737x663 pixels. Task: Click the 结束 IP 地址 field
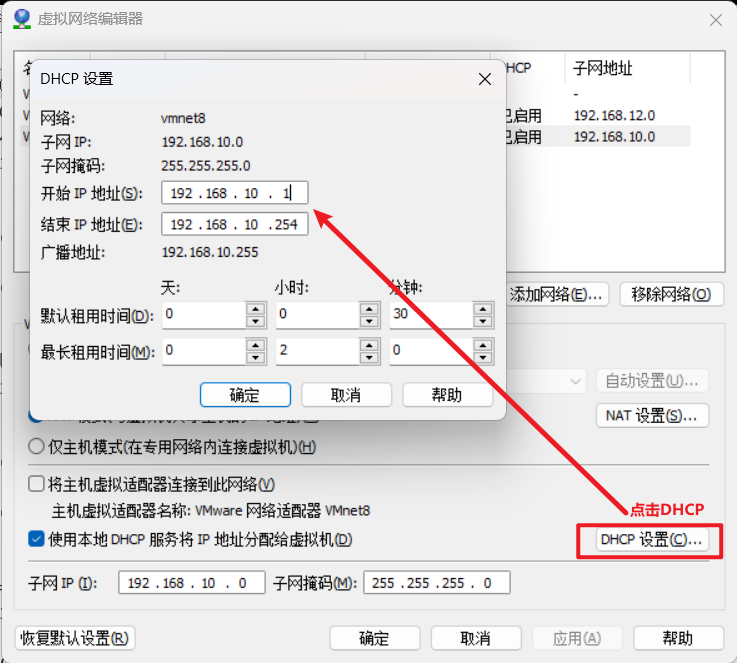click(234, 225)
